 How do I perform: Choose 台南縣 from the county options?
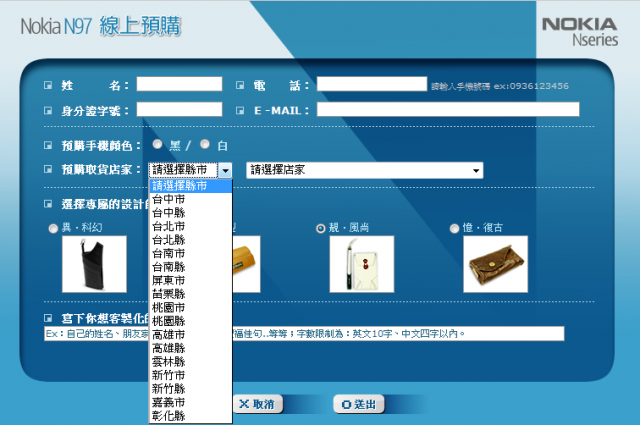coord(191,267)
